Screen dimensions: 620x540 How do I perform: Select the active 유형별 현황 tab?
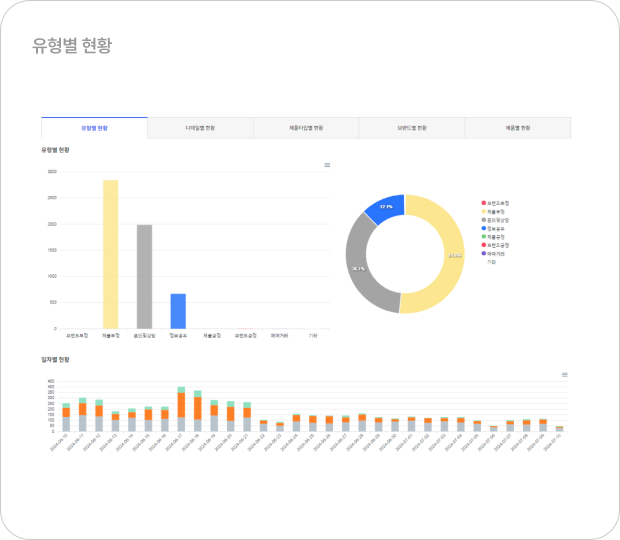click(x=95, y=128)
